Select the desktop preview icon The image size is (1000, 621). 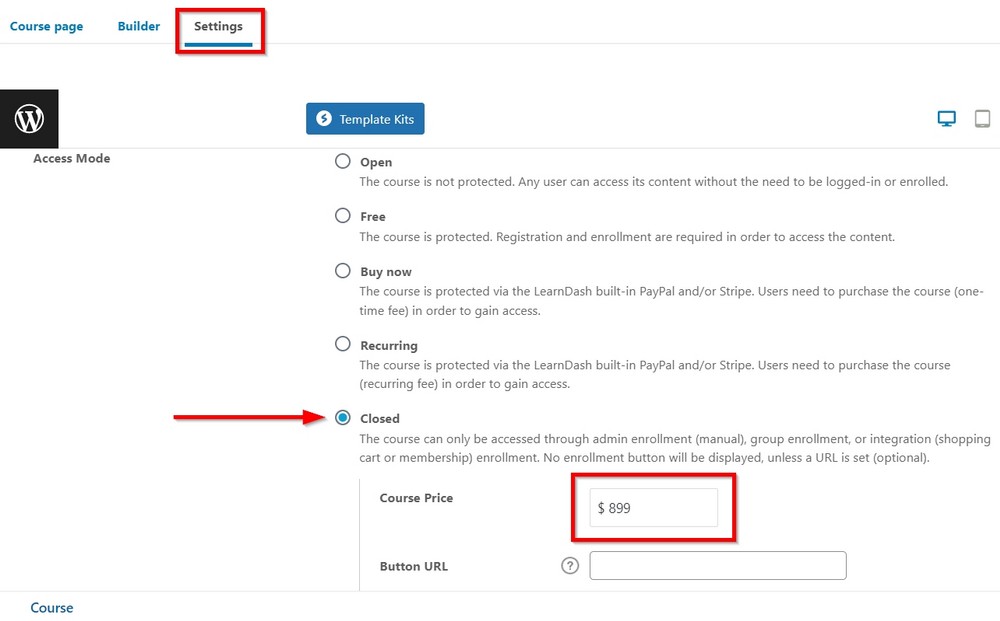pos(945,118)
